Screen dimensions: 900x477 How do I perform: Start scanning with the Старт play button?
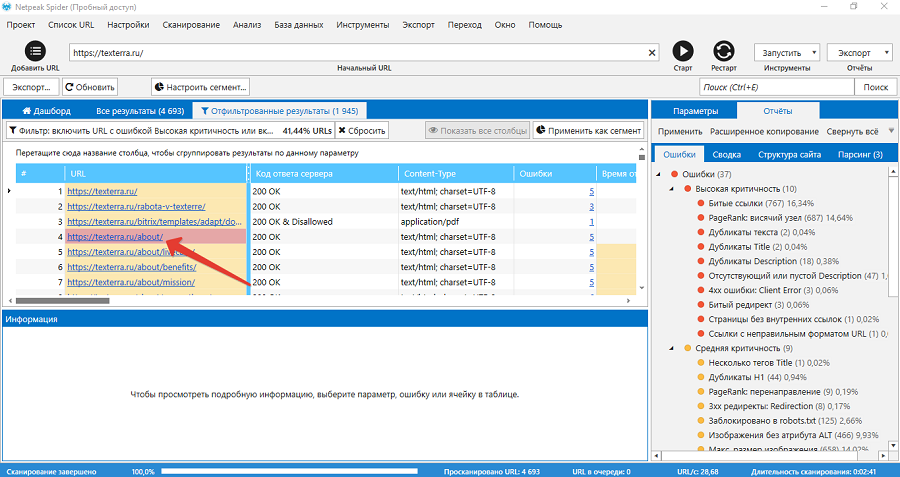[682, 51]
